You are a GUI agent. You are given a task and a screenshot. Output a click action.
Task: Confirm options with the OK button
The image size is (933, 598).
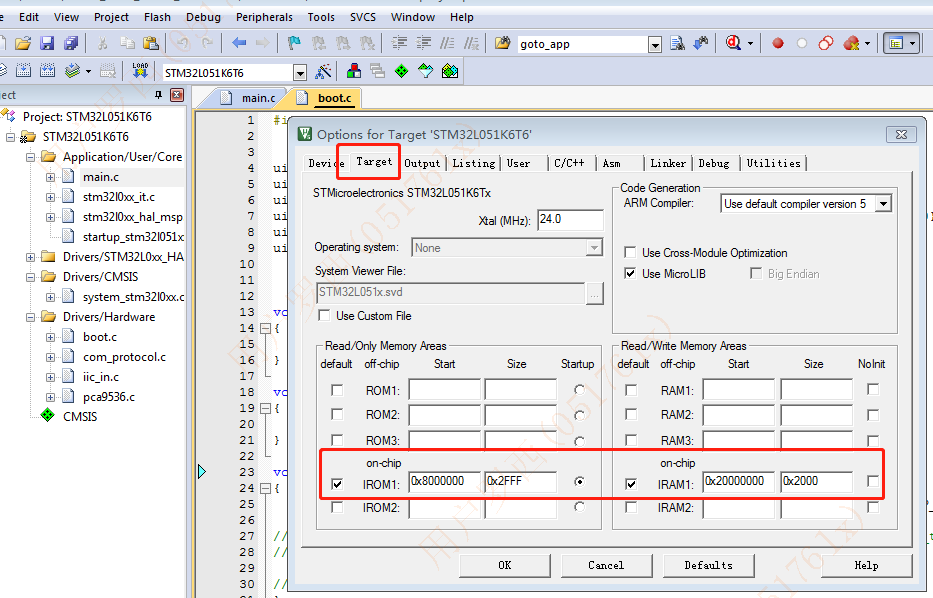(x=505, y=565)
